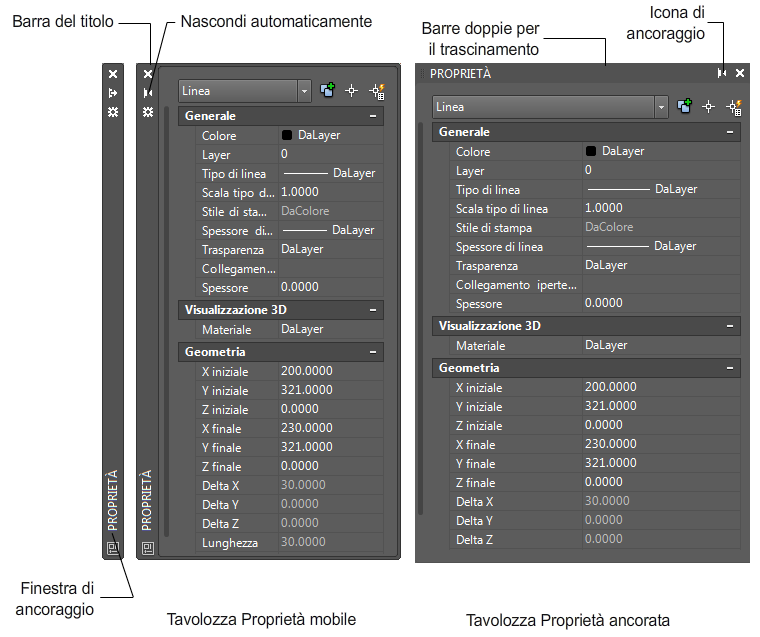Select Delta Y label in floating palette

(x=220, y=505)
